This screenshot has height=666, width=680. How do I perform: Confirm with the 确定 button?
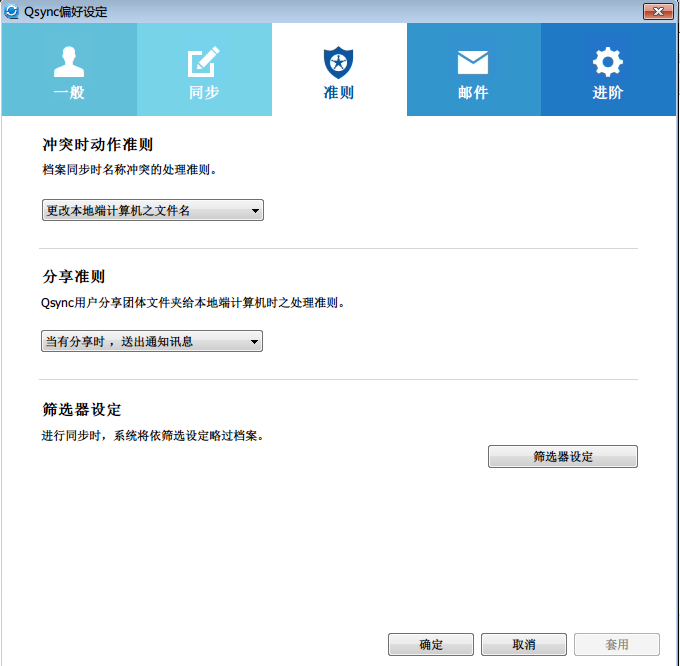coord(431,644)
